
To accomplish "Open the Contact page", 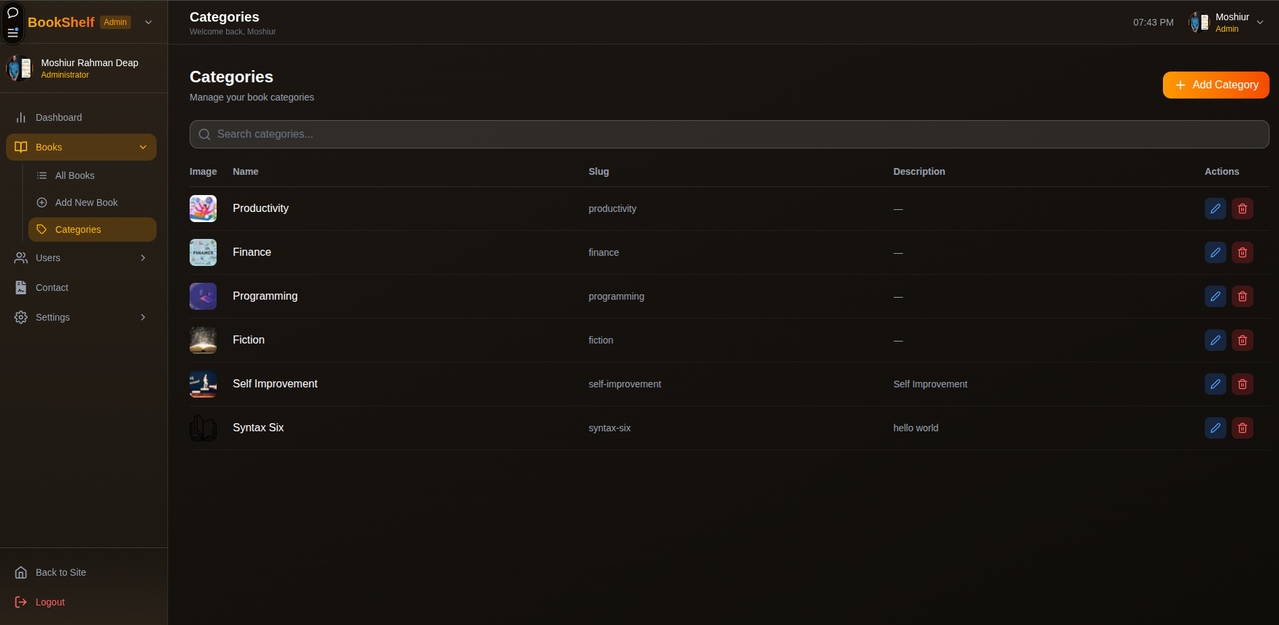I will click(83, 287).
